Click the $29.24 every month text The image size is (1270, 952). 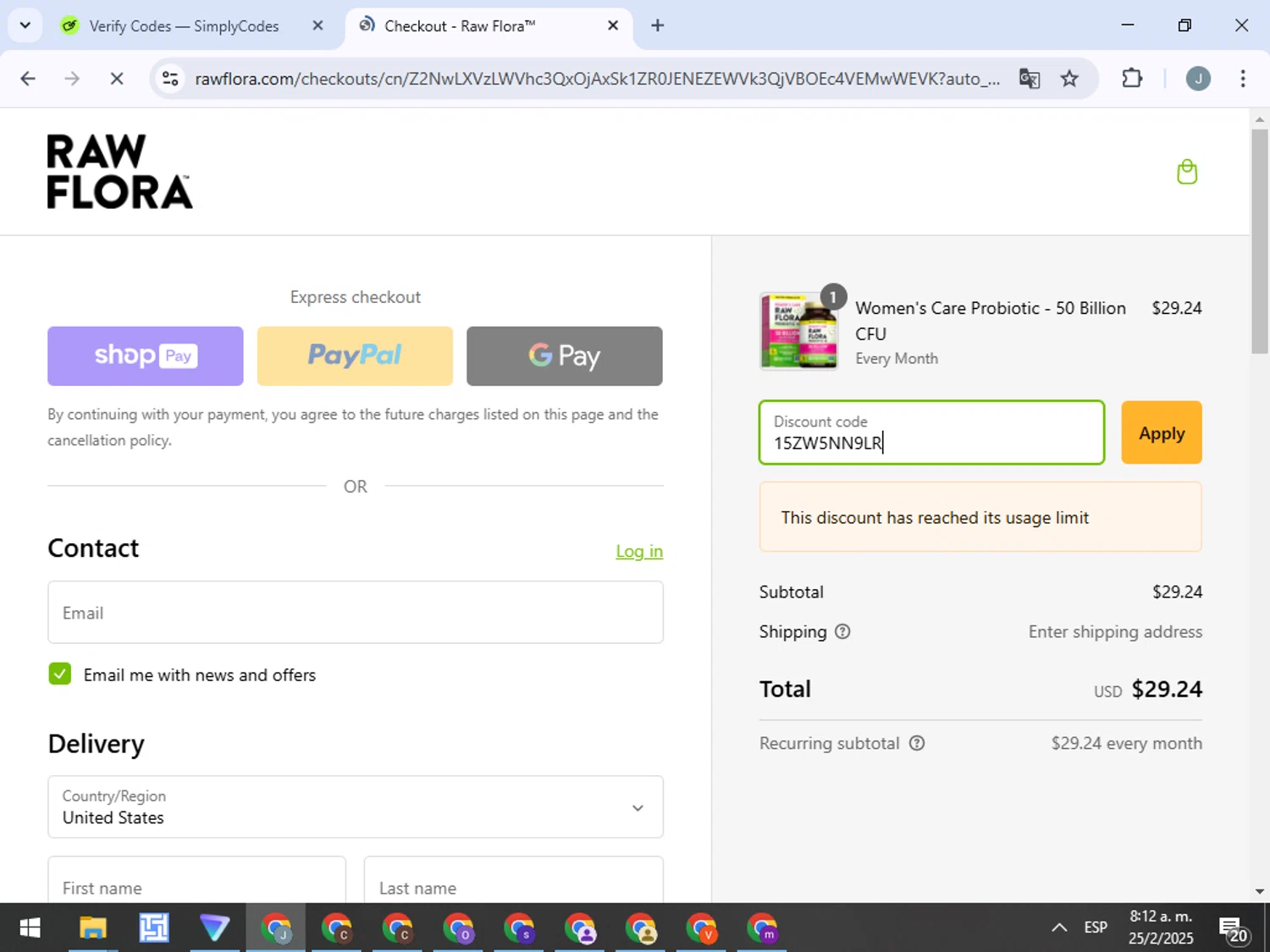tap(1126, 743)
